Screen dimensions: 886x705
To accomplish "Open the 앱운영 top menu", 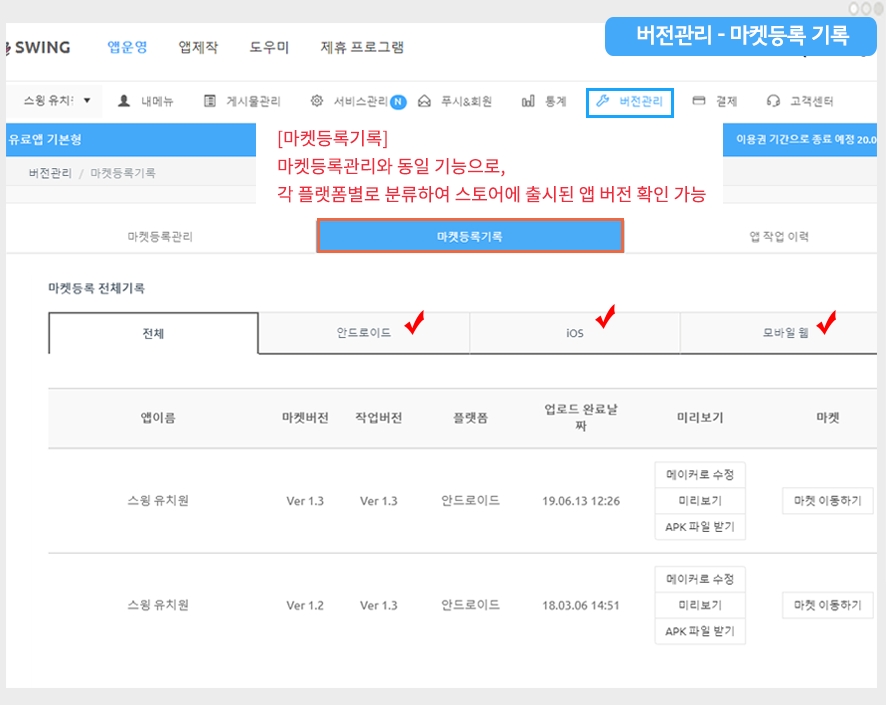I will pos(127,47).
